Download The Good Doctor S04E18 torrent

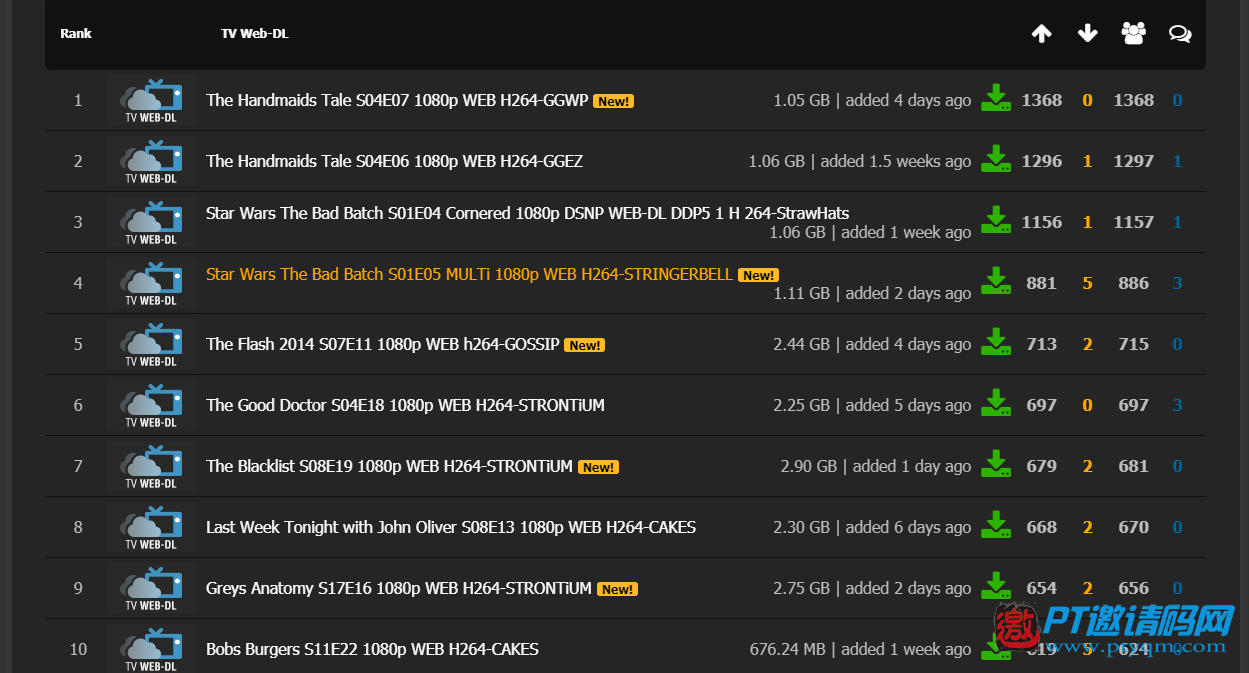(x=995, y=403)
